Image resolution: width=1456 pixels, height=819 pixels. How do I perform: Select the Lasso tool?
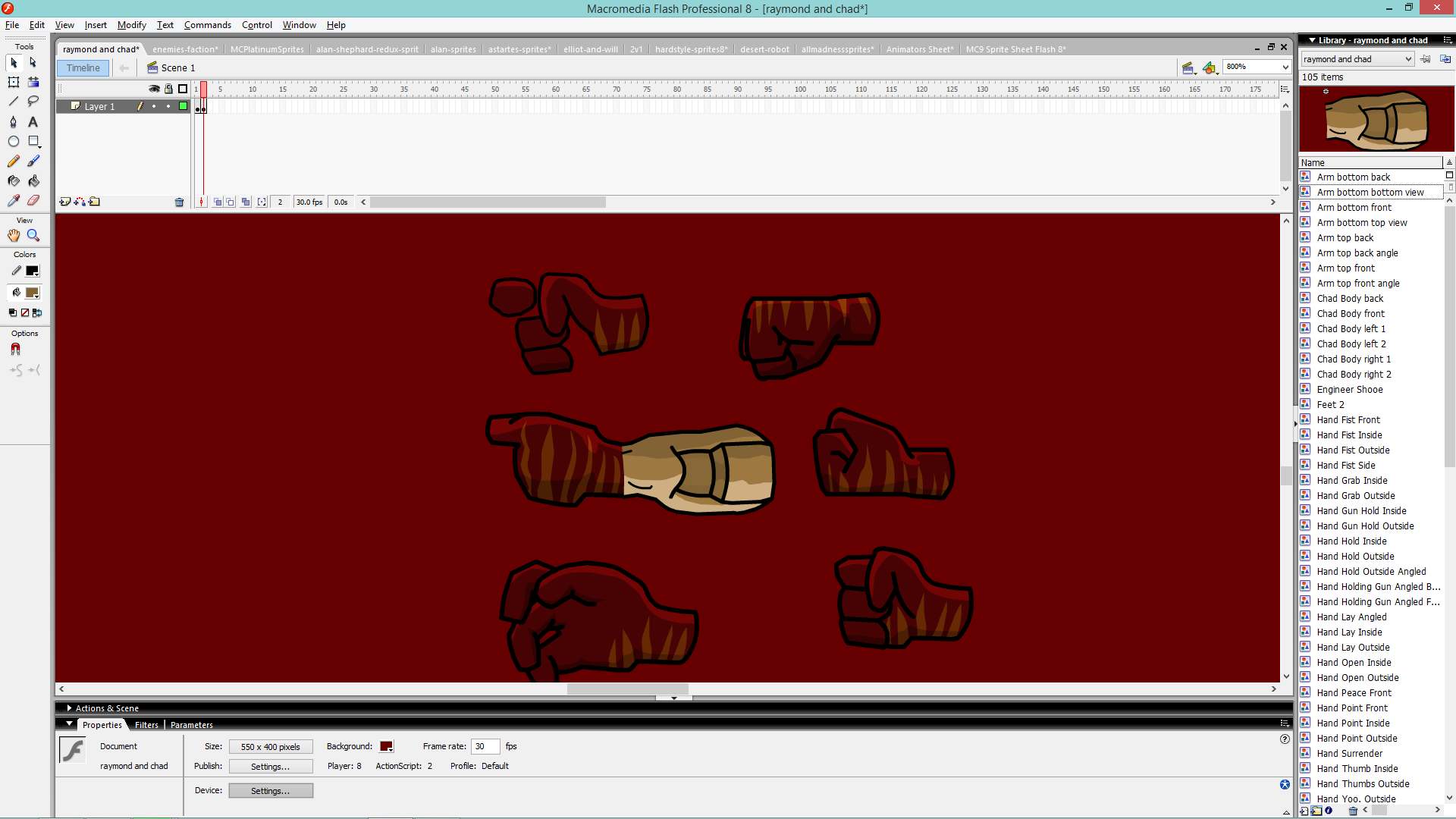pos(33,102)
